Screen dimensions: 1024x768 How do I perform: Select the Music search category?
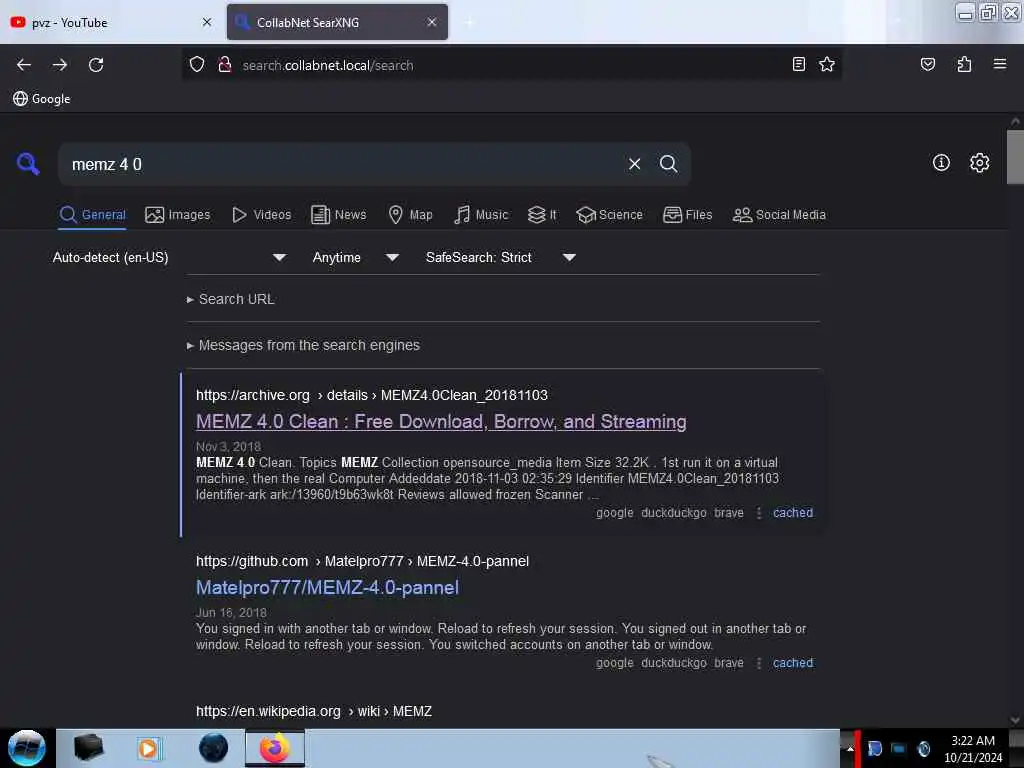(481, 215)
